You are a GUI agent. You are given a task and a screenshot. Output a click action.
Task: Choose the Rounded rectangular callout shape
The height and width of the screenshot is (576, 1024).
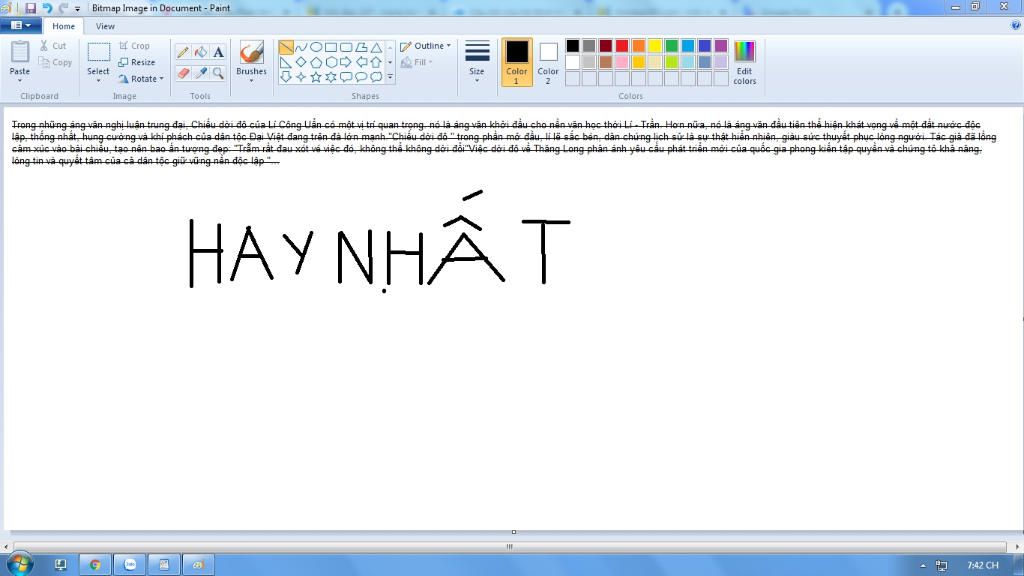[346, 77]
